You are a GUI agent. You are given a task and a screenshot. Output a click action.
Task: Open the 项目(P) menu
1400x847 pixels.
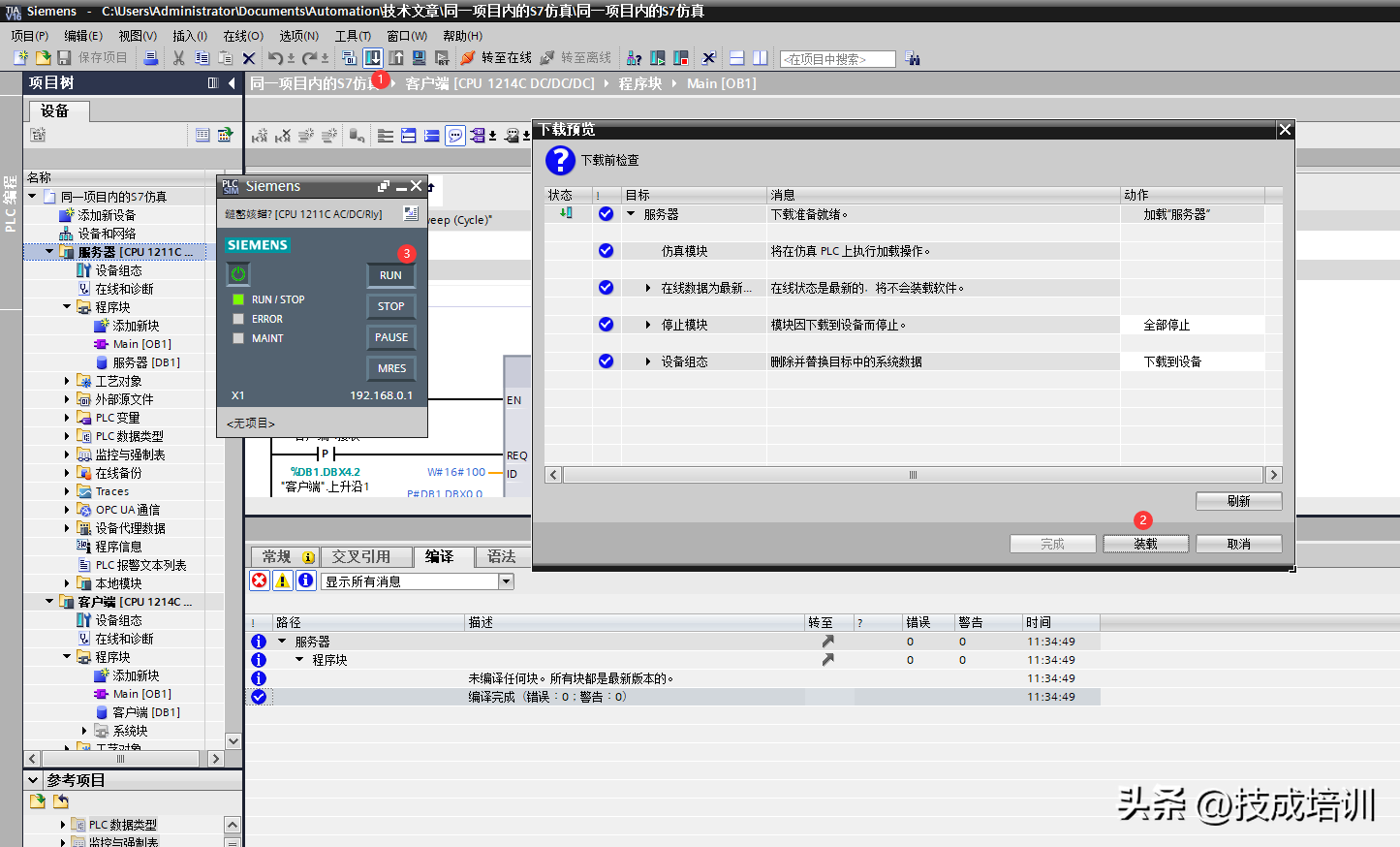[30, 36]
